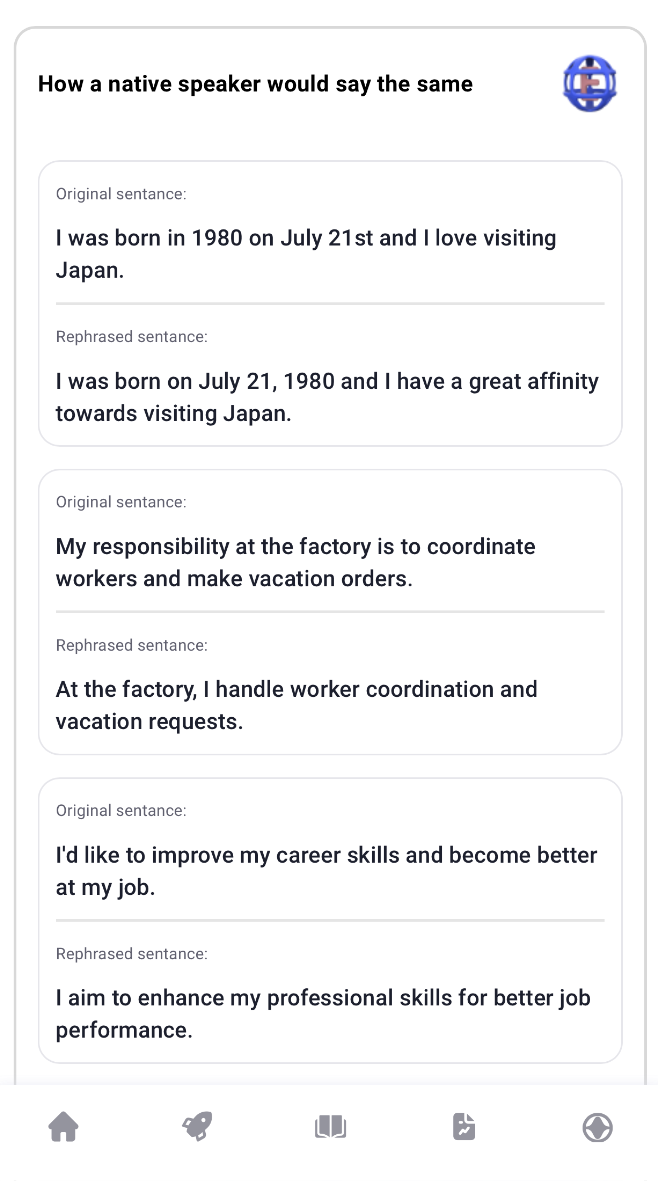
Task: Open the compass explore icon tab
Action: 597,1127
